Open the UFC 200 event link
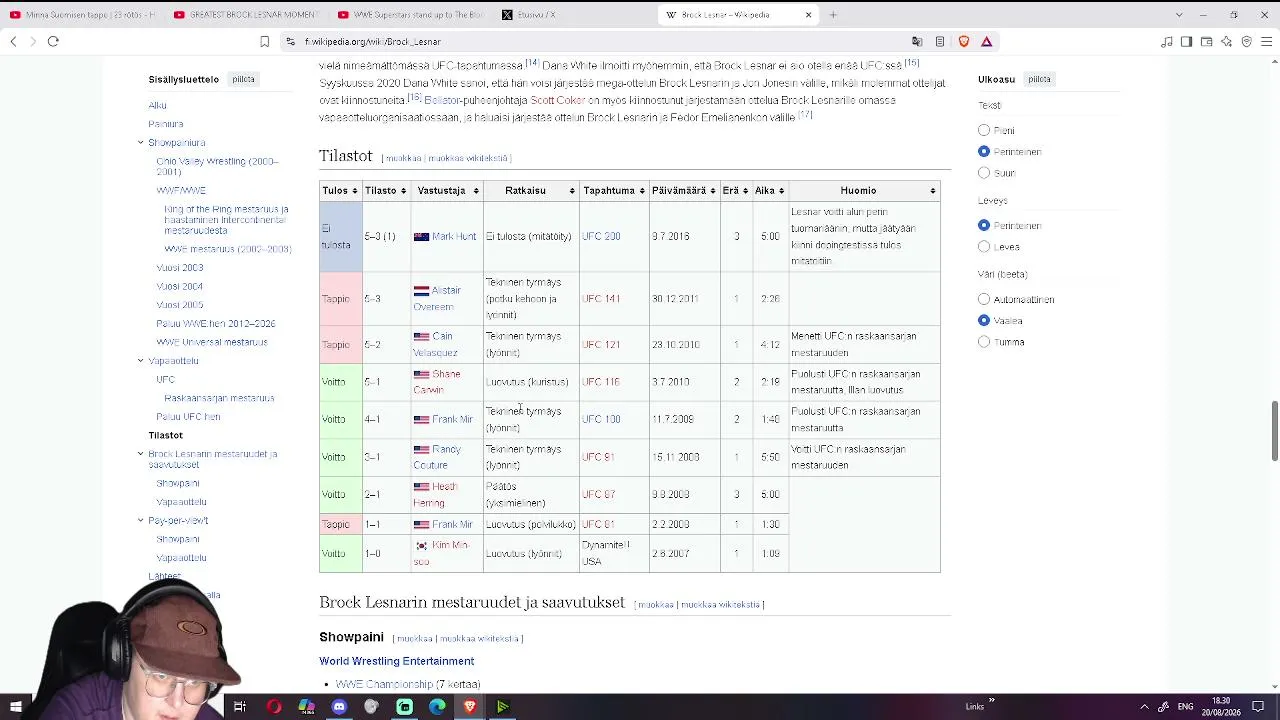The width and height of the screenshot is (1280, 720). [601, 237]
